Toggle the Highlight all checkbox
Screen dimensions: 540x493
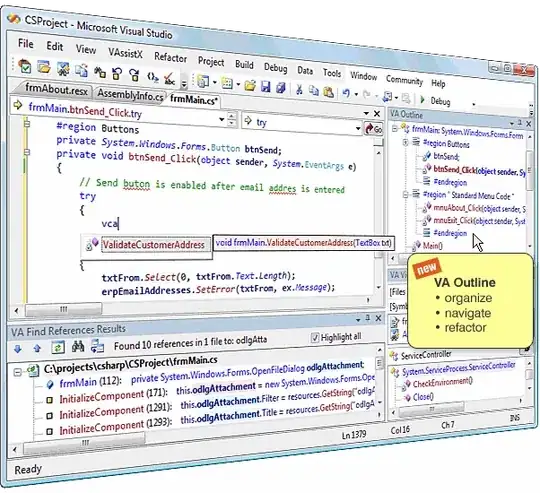pyautogui.click(x=315, y=338)
